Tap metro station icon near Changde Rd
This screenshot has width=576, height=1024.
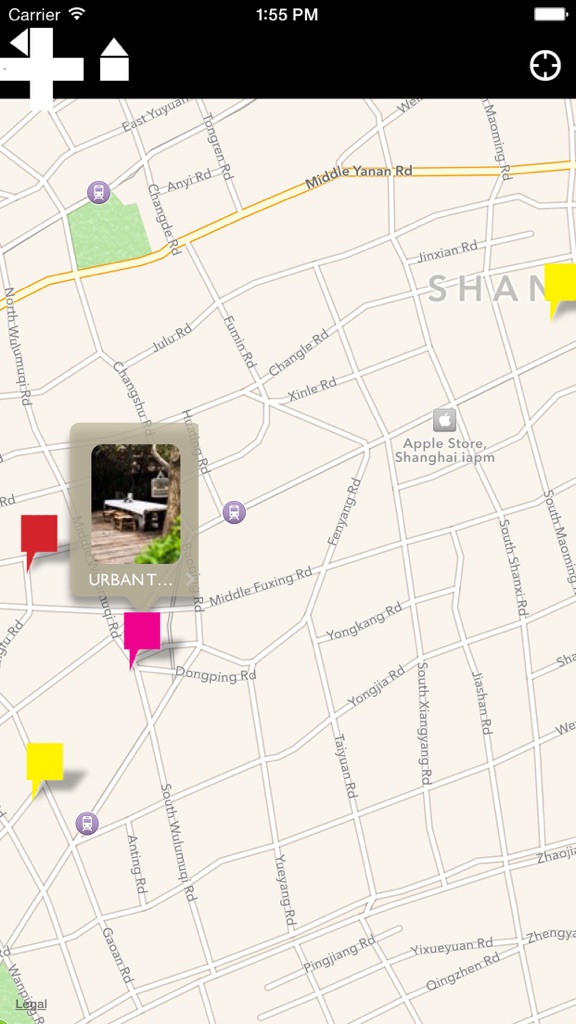[99, 192]
